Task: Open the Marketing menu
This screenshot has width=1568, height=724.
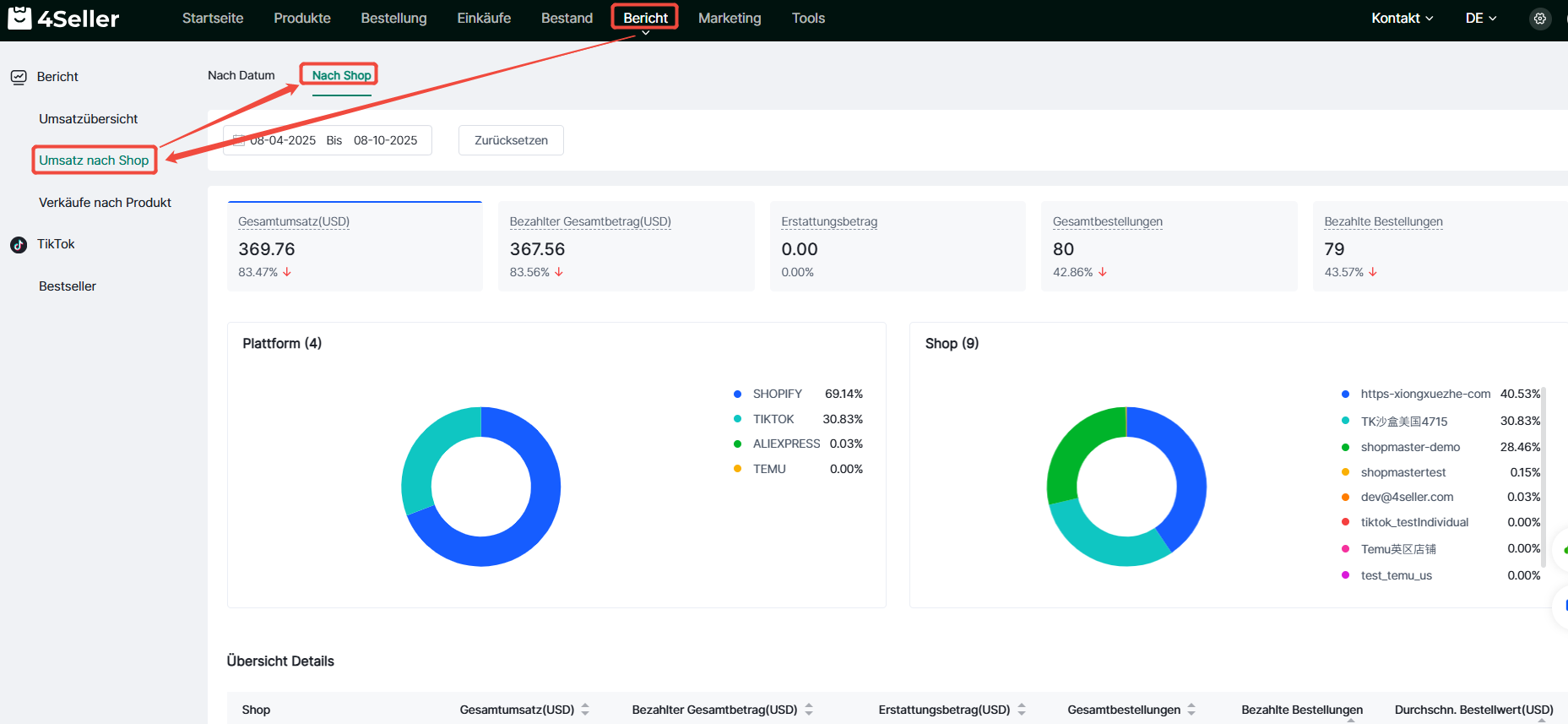Action: [x=730, y=18]
